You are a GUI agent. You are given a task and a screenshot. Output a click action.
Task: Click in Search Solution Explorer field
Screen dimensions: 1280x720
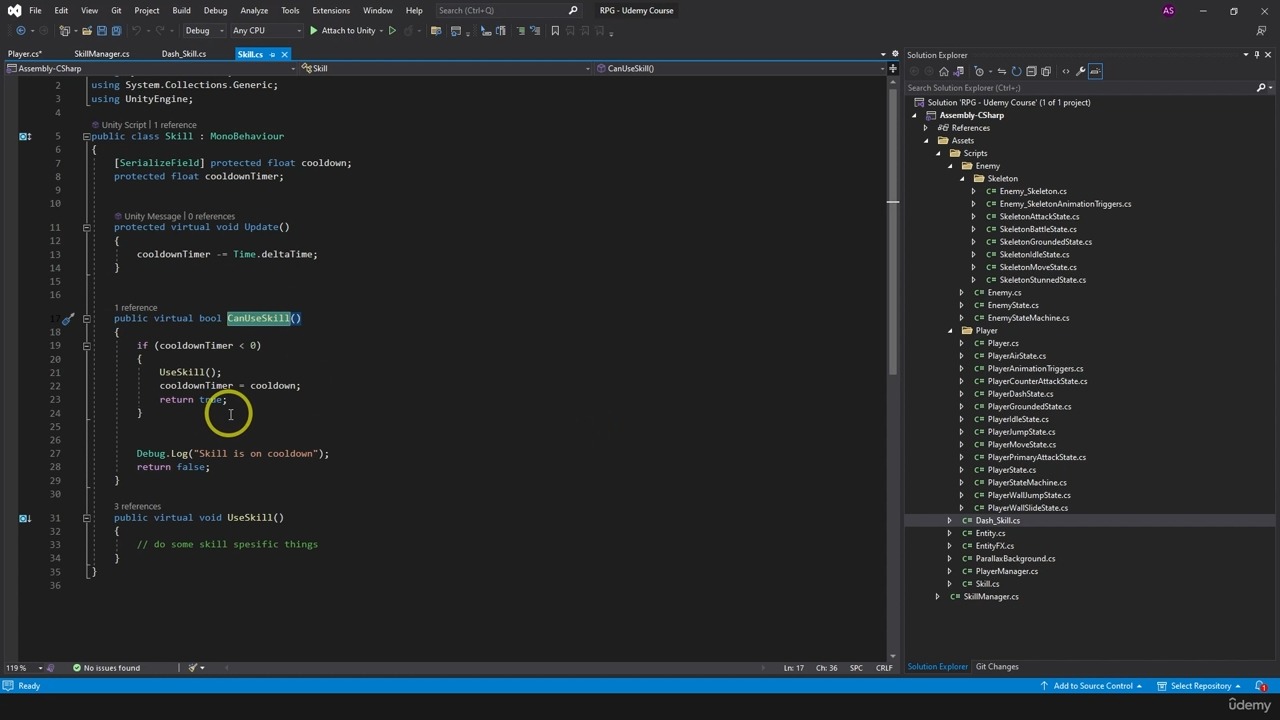1080,88
